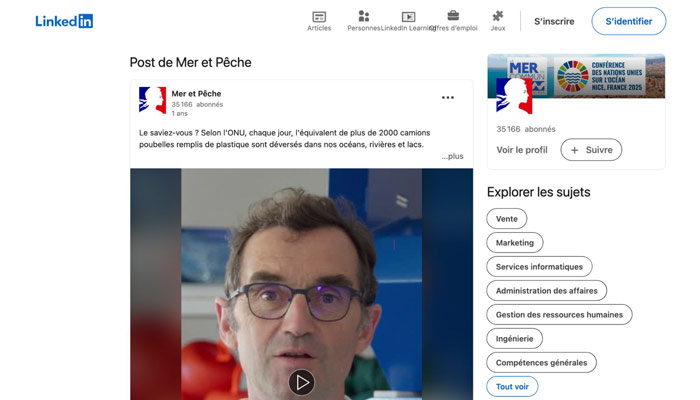This screenshot has height=400, width=700.
Task: Follow Mer et Pêche with Suivre
Action: (591, 150)
